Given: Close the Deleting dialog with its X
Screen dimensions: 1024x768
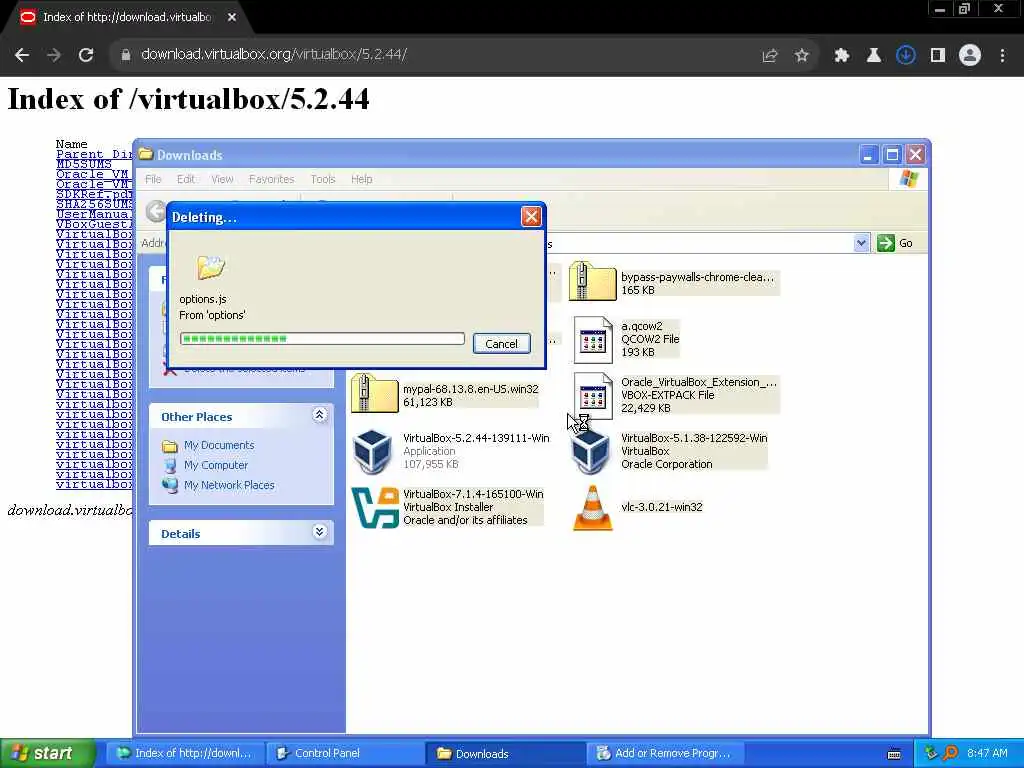Looking at the screenshot, I should point(530,216).
